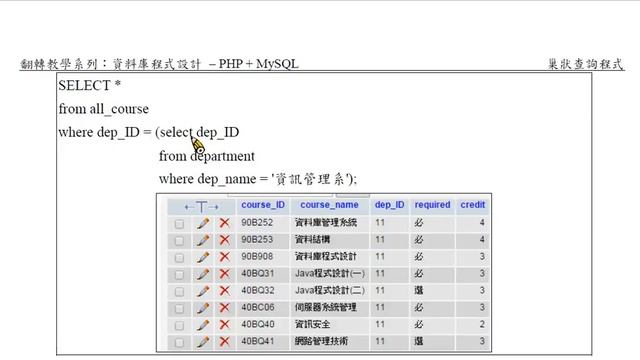Click the credit value in row 40BQ40
Image resolution: width=640 pixels, height=360 pixels.
pyautogui.click(x=482, y=324)
